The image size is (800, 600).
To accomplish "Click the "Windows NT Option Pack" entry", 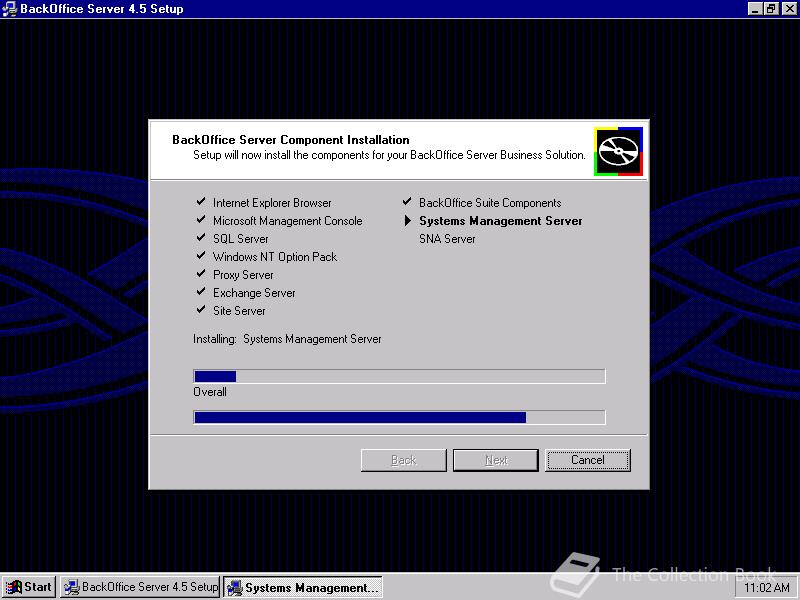I will [275, 257].
